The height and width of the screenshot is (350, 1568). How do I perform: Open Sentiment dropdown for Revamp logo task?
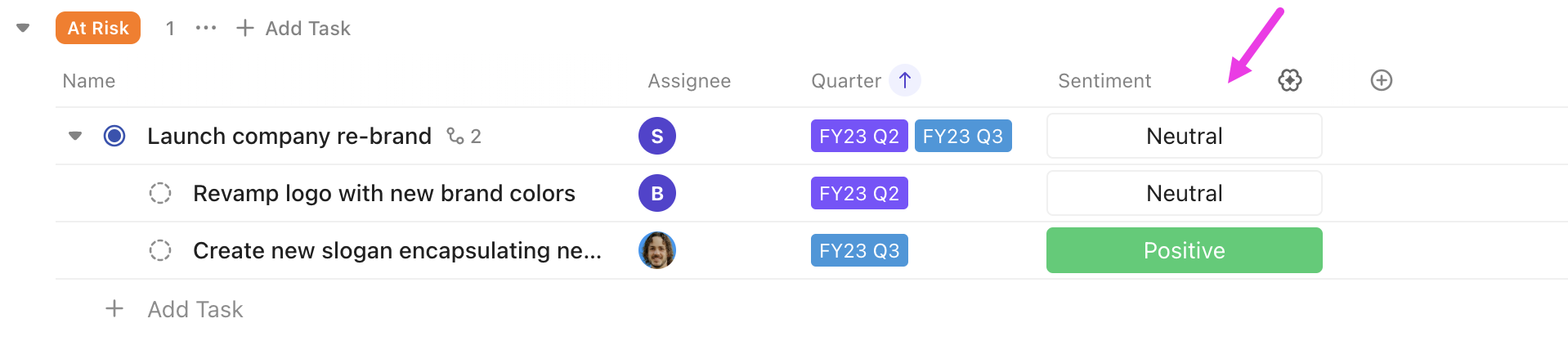1184,193
